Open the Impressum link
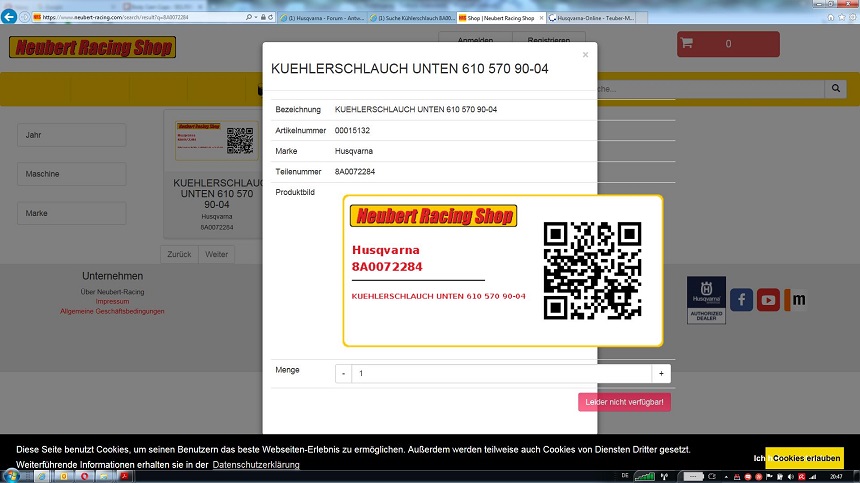The width and height of the screenshot is (860, 483). point(112,302)
